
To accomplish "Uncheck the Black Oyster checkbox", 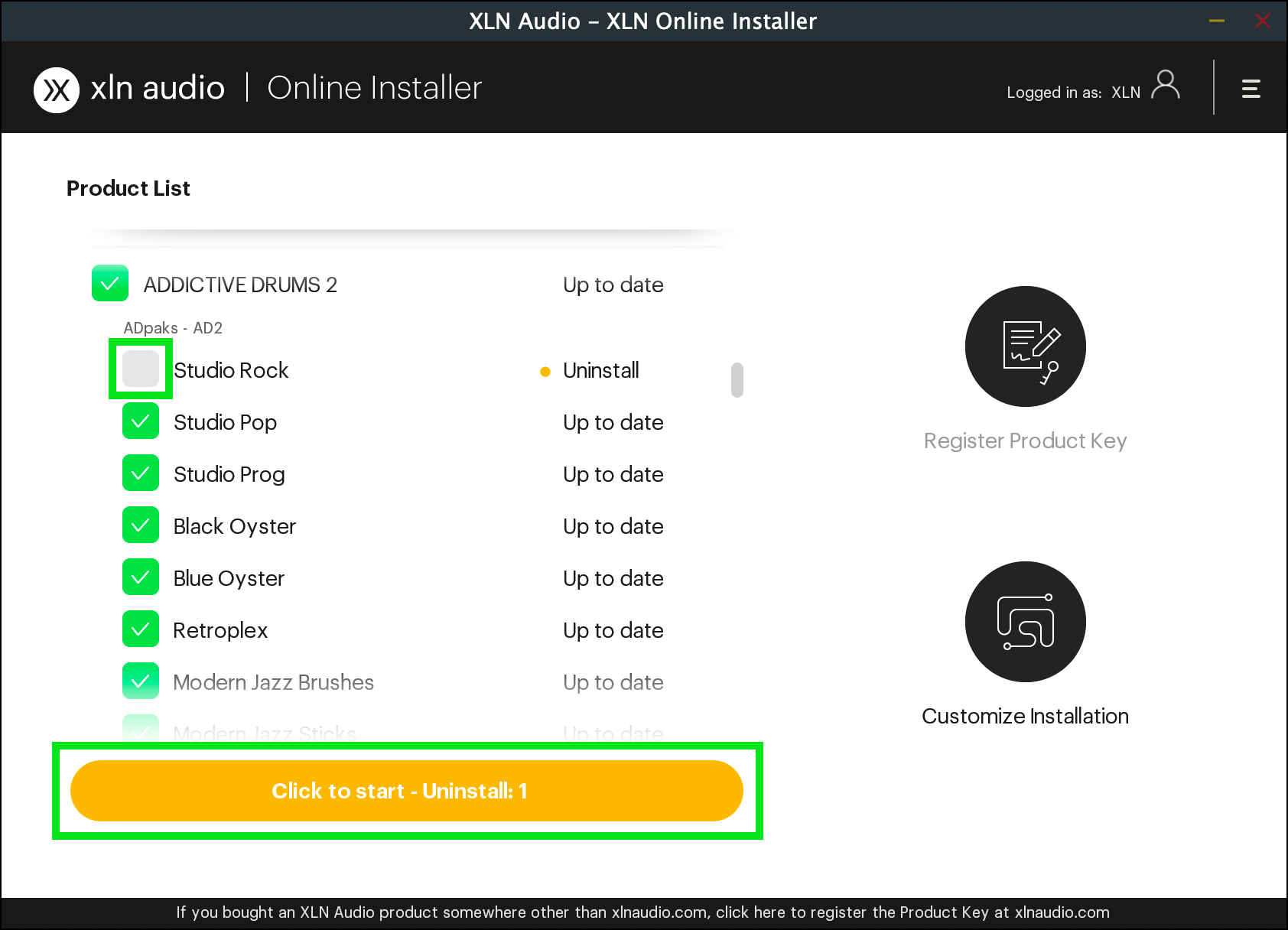I will click(141, 525).
